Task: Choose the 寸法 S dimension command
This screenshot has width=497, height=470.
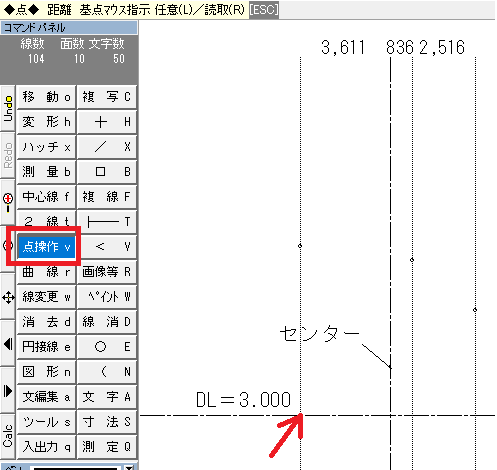Action: coord(107,422)
